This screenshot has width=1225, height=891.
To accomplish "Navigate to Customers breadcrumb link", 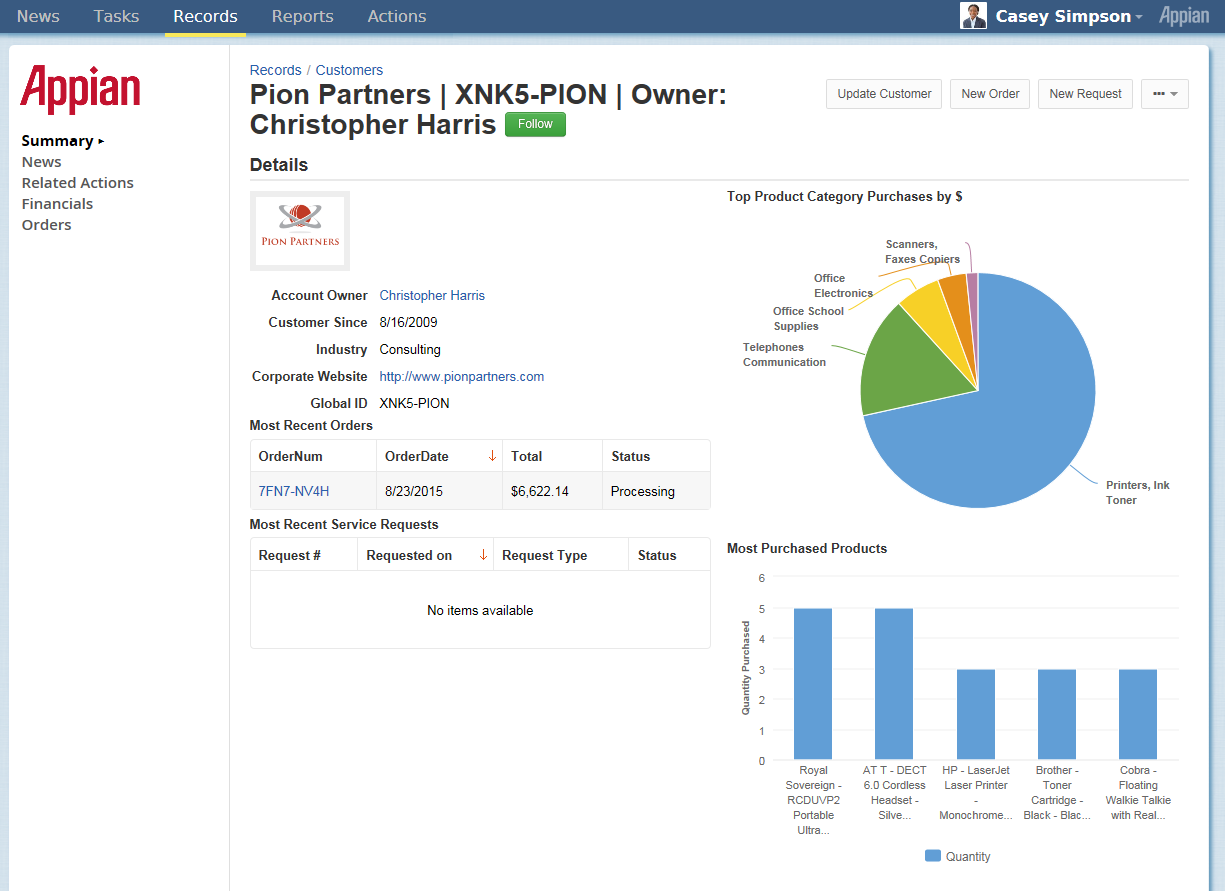I will pyautogui.click(x=349, y=70).
